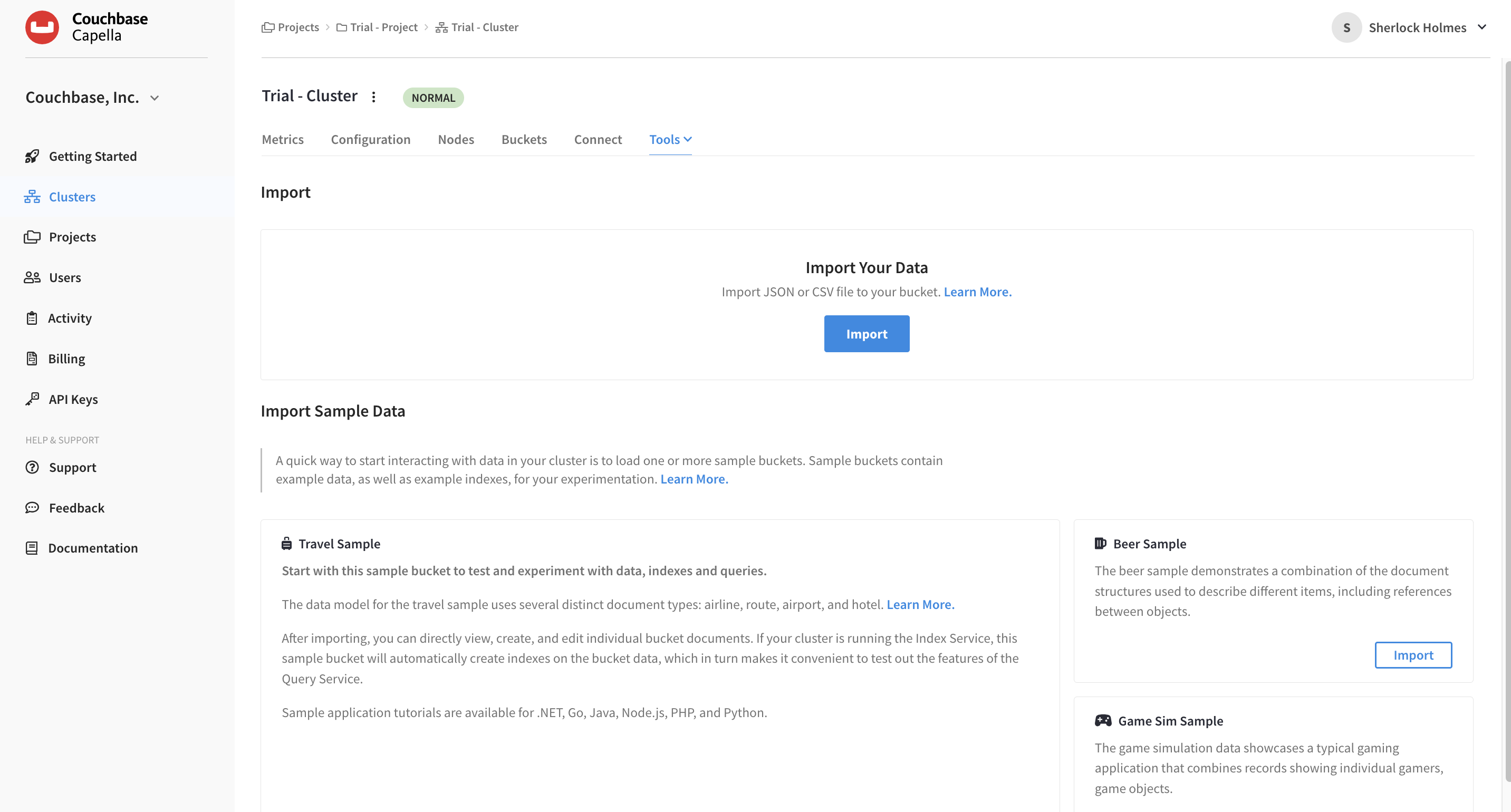Open Learn More link under Import Your Data
Image resolution: width=1511 pixels, height=812 pixels.
click(977, 292)
